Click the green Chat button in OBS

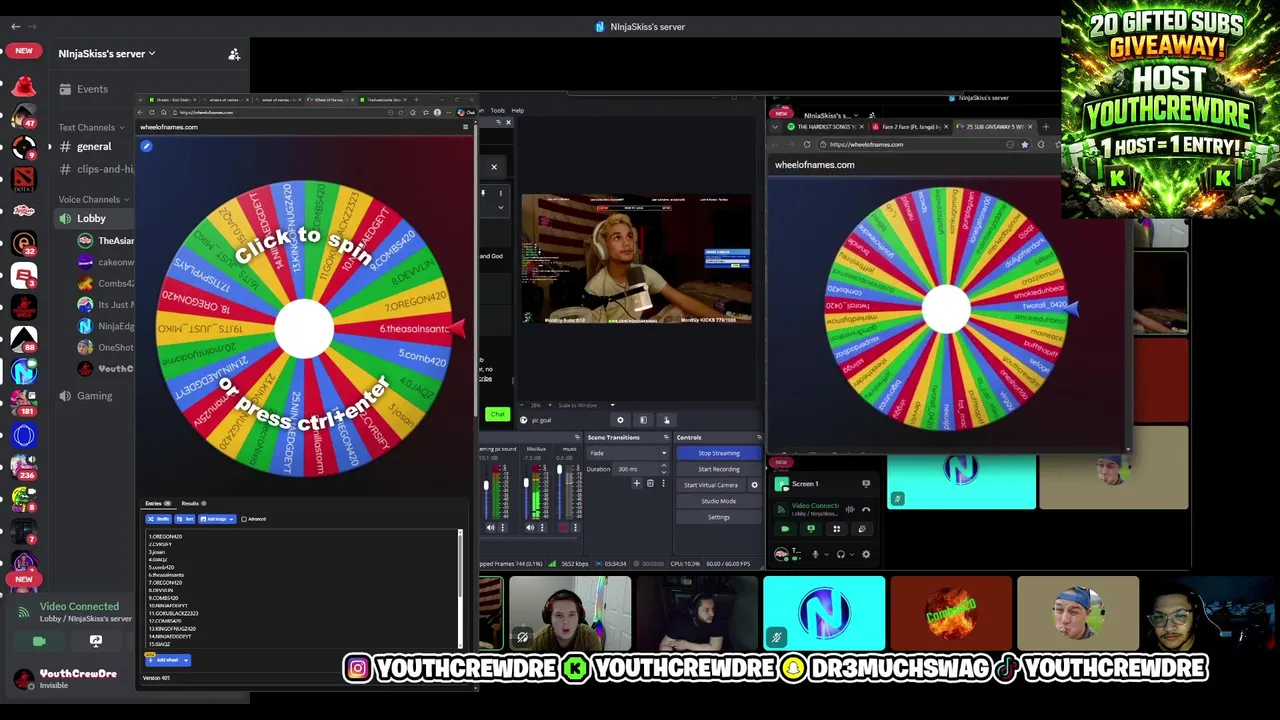tap(497, 414)
